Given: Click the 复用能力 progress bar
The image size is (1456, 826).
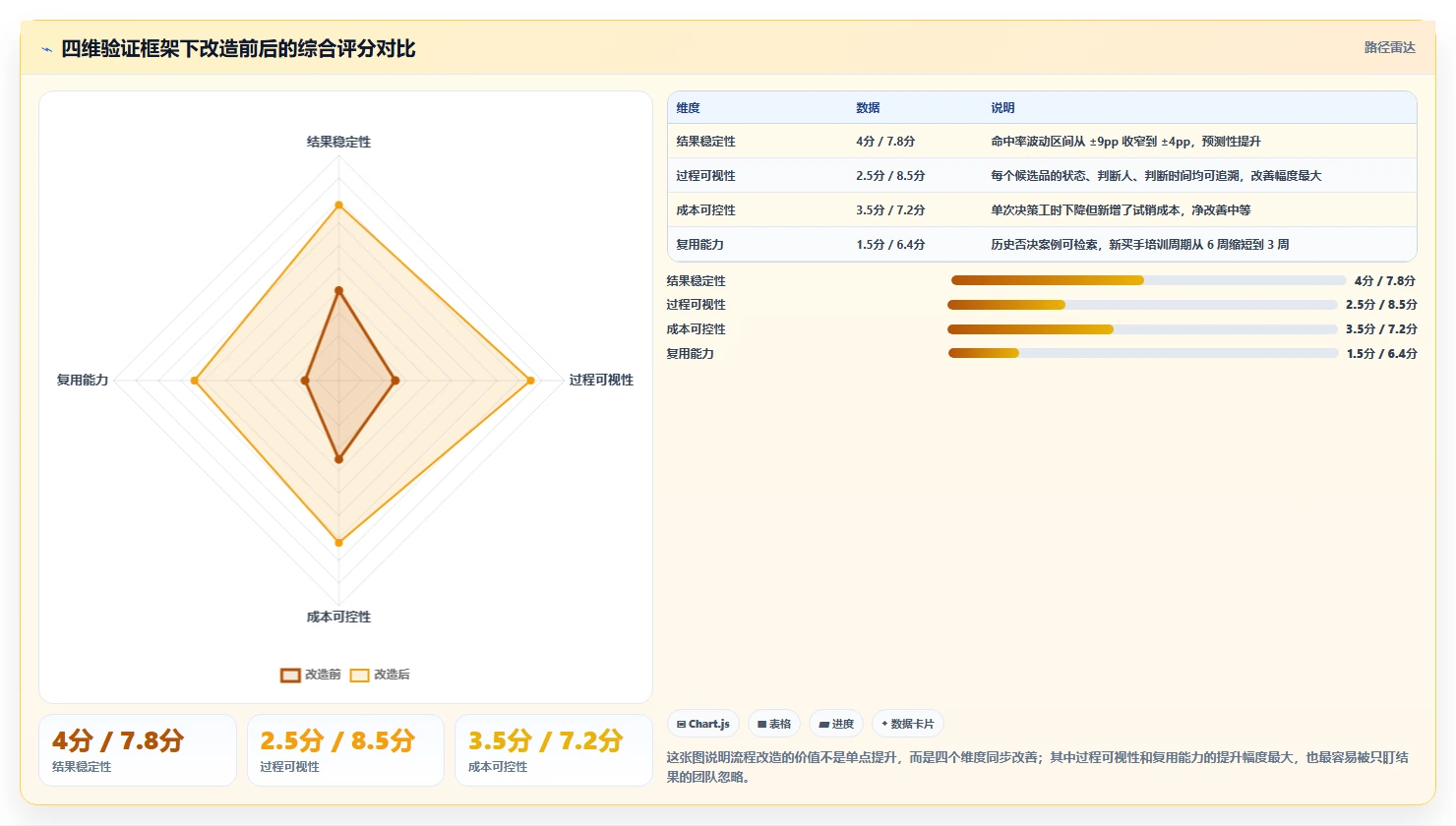Looking at the screenshot, I should [x=1143, y=353].
